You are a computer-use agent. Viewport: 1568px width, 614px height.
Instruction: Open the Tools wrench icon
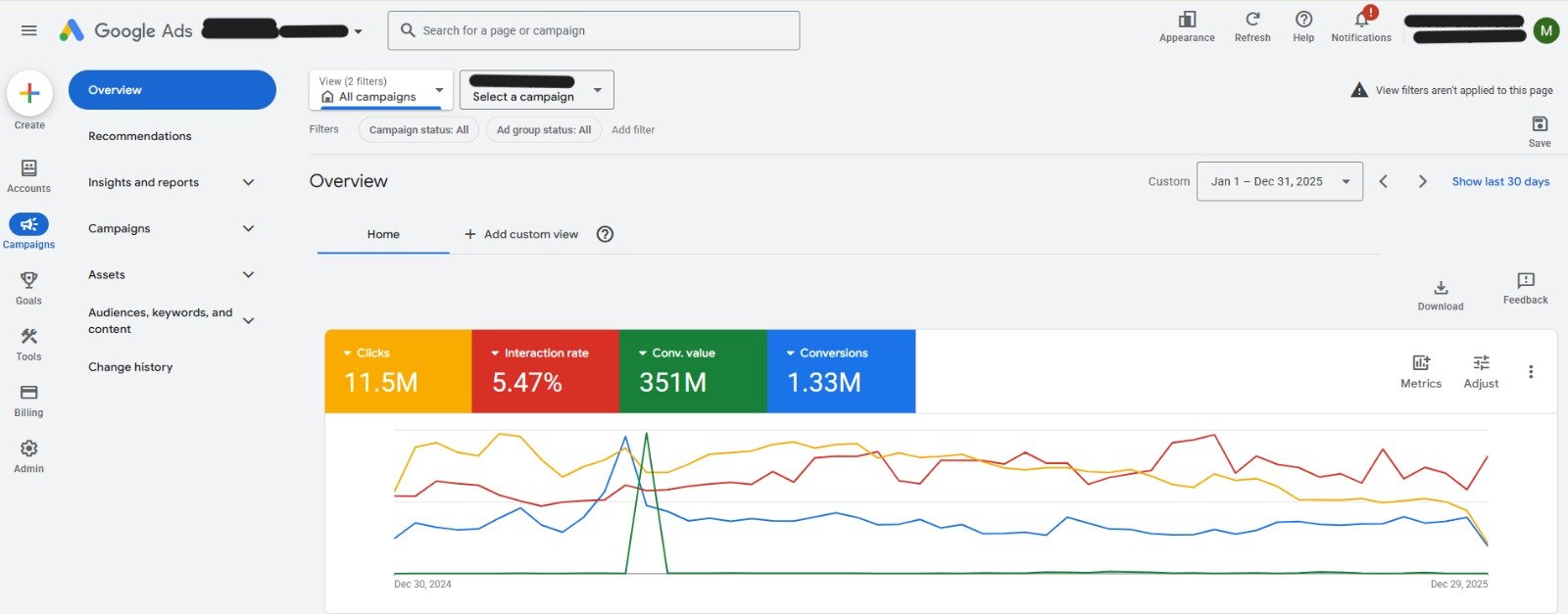28,337
